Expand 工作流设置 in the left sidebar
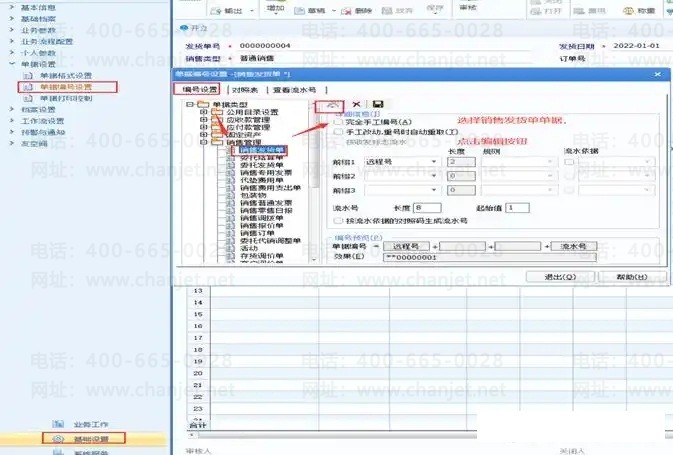673x455 pixels. pos(12,121)
